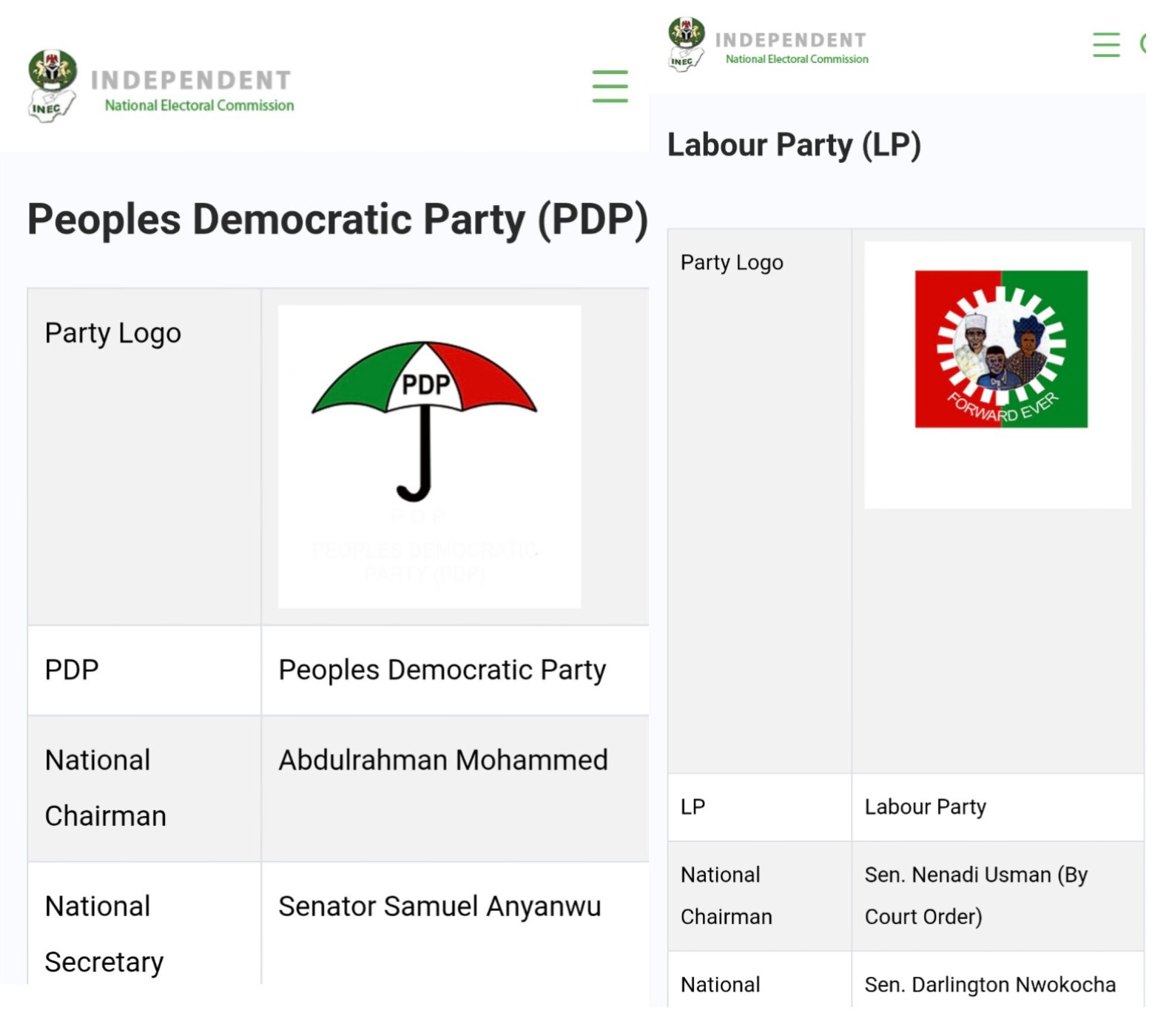Click the partially visible search icon at far right
The image size is (1166, 1036).
pos(1143,44)
